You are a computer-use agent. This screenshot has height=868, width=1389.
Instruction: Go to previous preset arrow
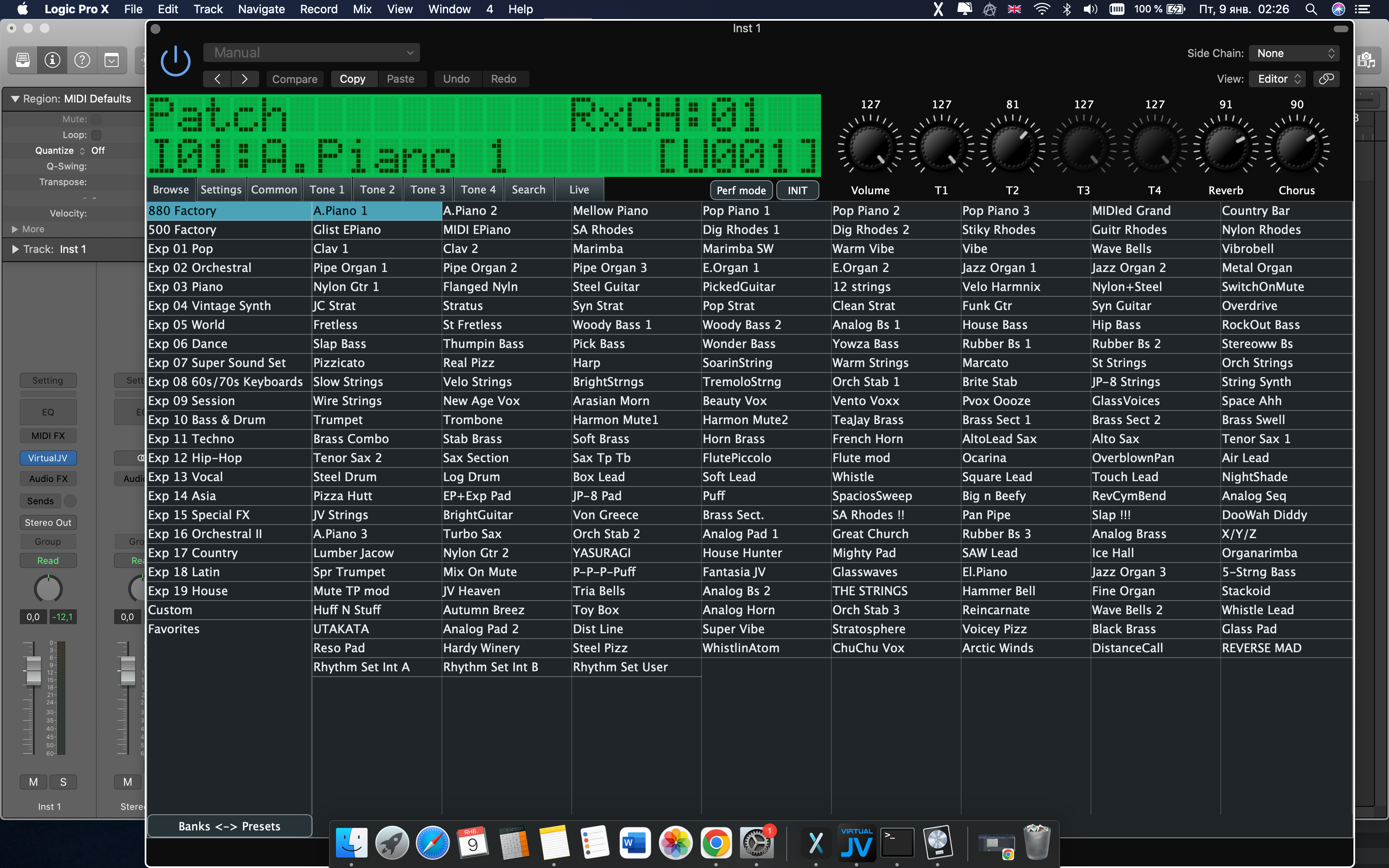217,79
